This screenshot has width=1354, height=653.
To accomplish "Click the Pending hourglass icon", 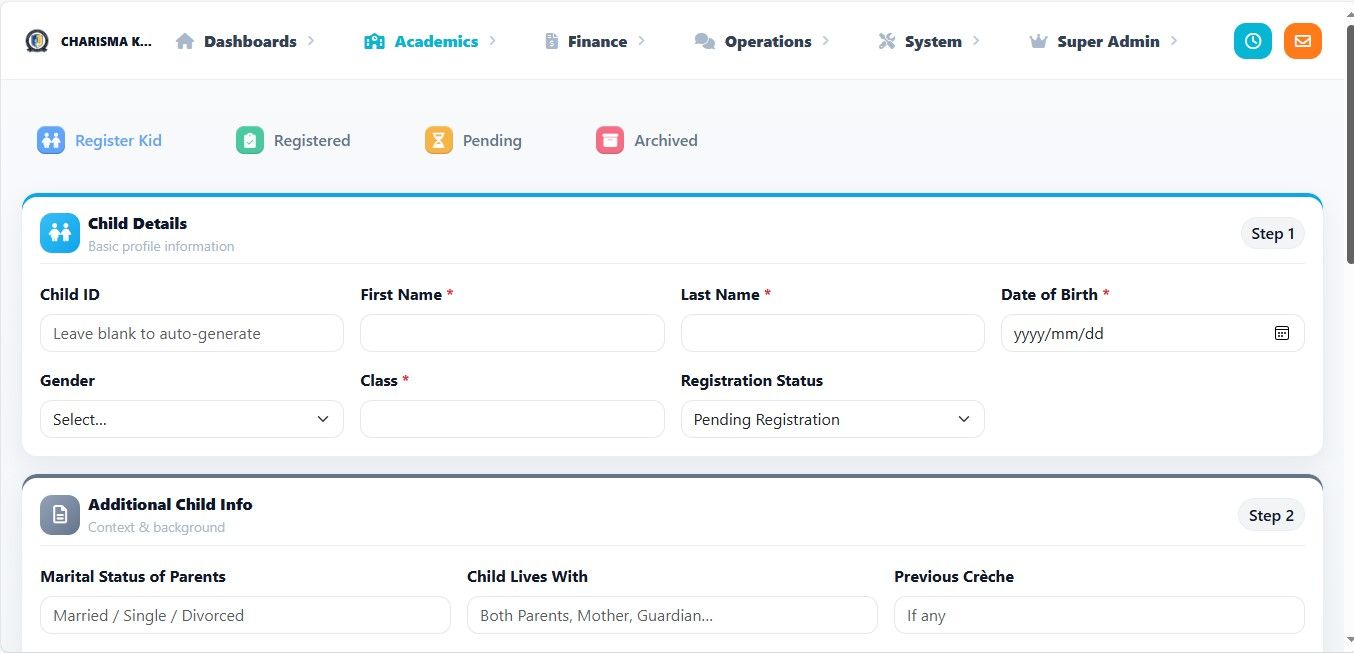I will [x=439, y=140].
